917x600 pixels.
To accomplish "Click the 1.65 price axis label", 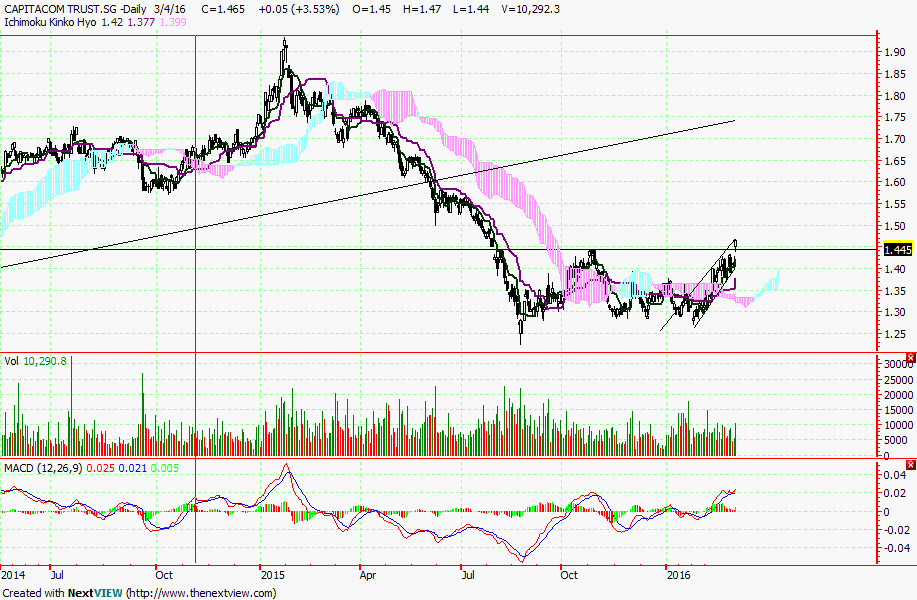I will 895,161.
